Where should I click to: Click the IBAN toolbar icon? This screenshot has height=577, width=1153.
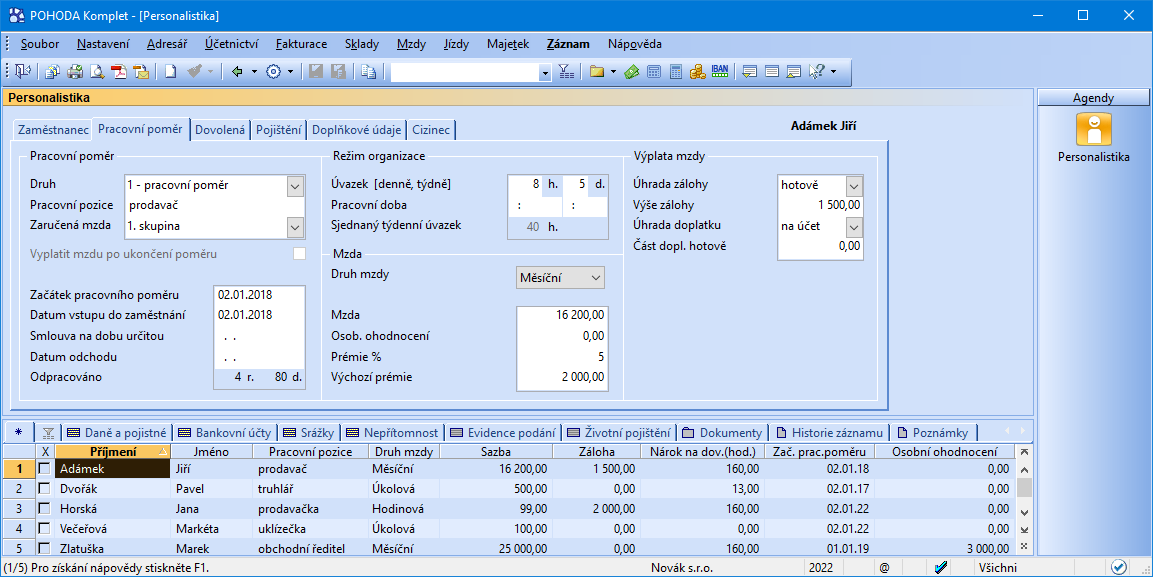click(719, 71)
